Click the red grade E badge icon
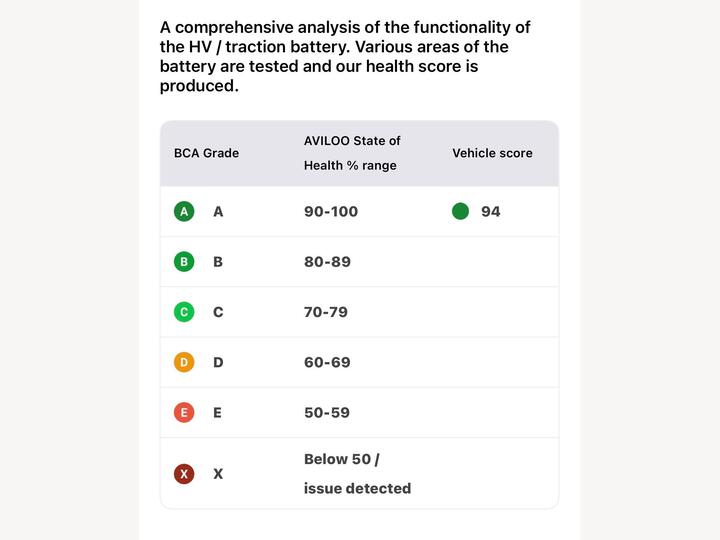 (184, 413)
